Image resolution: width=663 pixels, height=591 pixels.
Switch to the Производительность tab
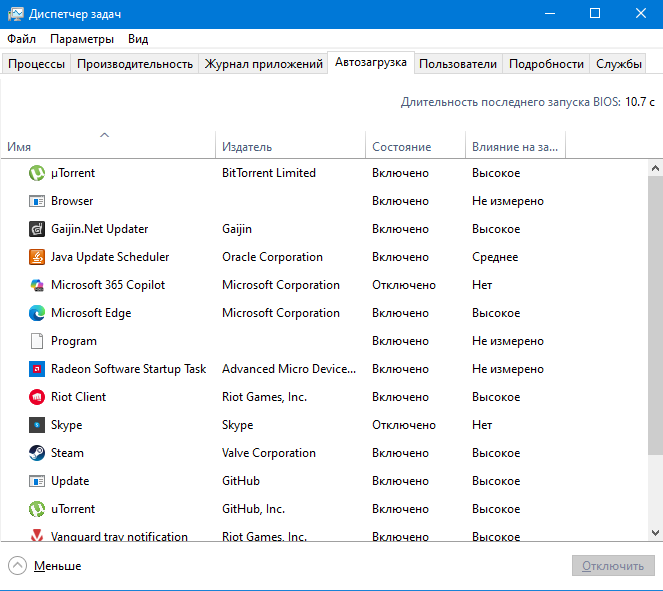(135, 64)
